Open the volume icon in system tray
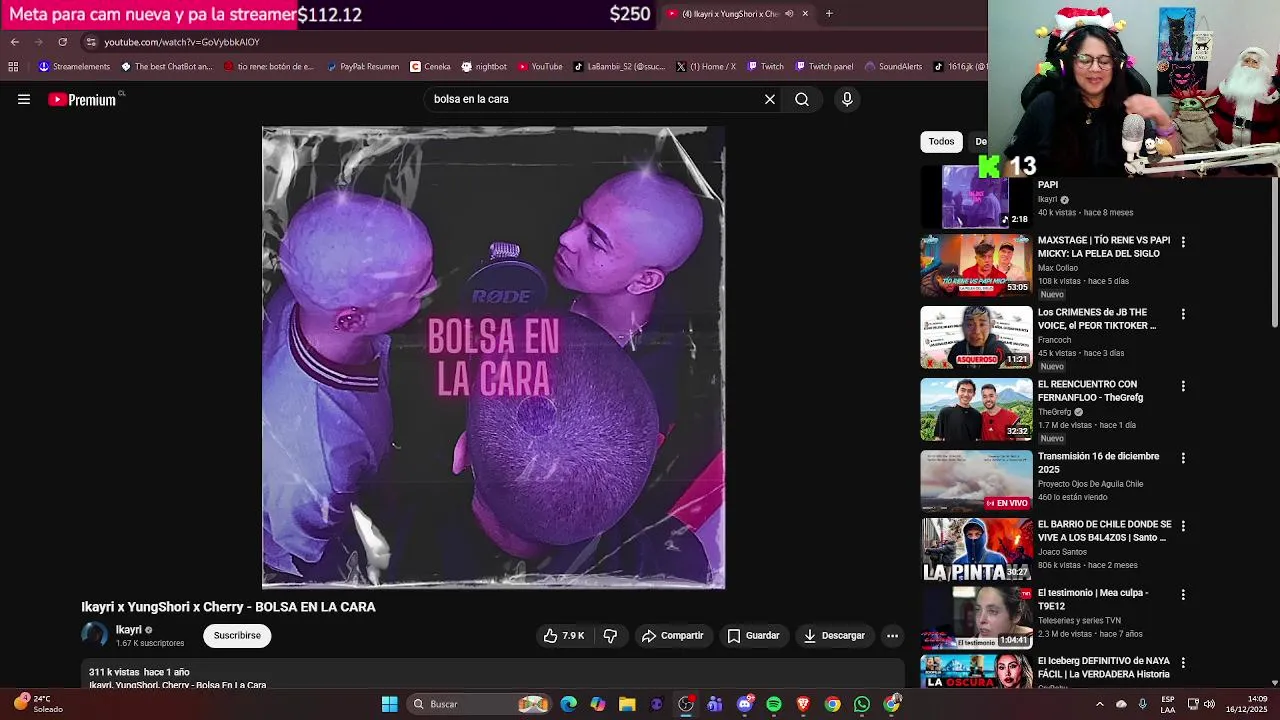 (x=1210, y=704)
